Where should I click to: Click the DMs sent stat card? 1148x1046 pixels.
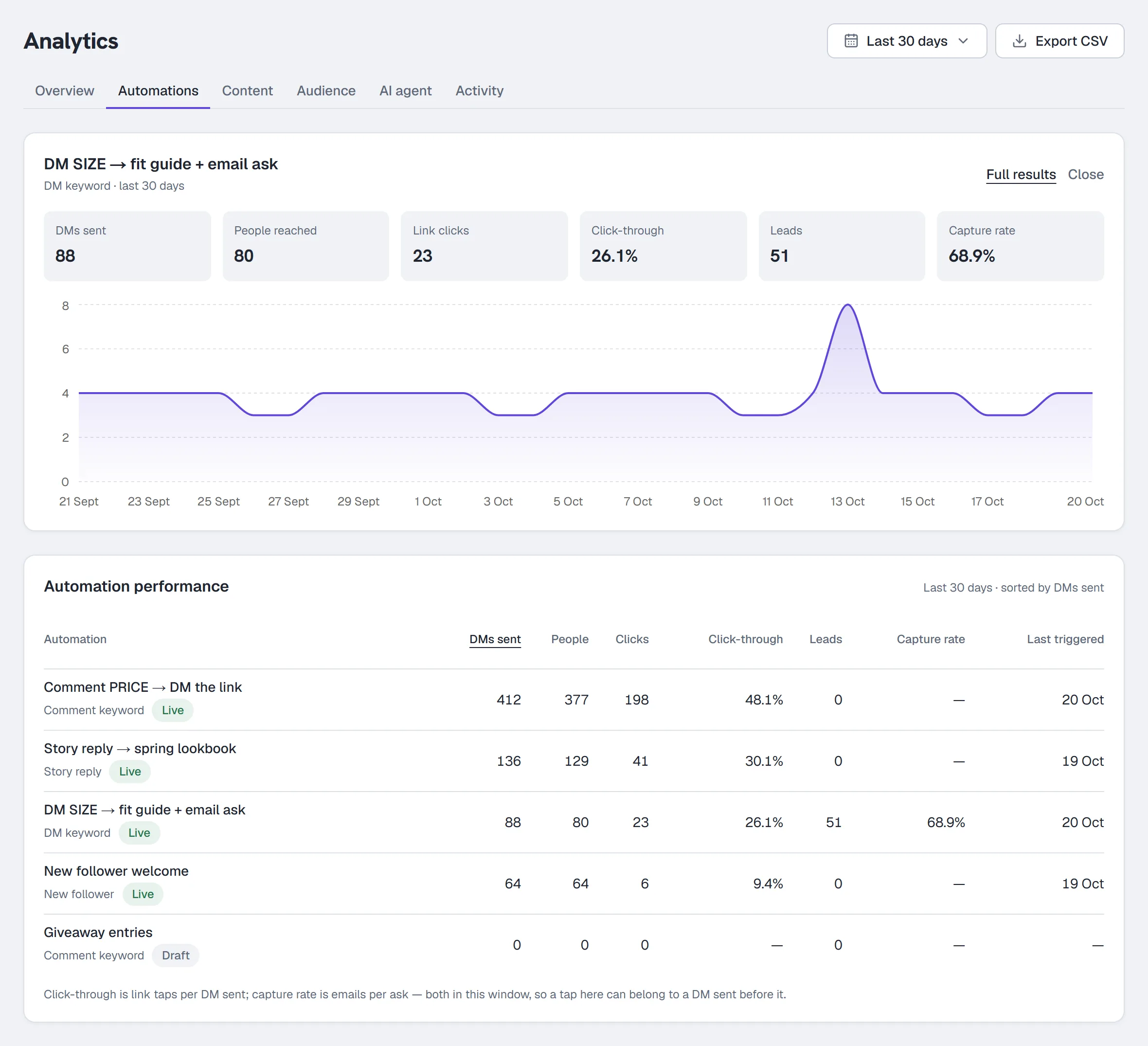point(127,246)
